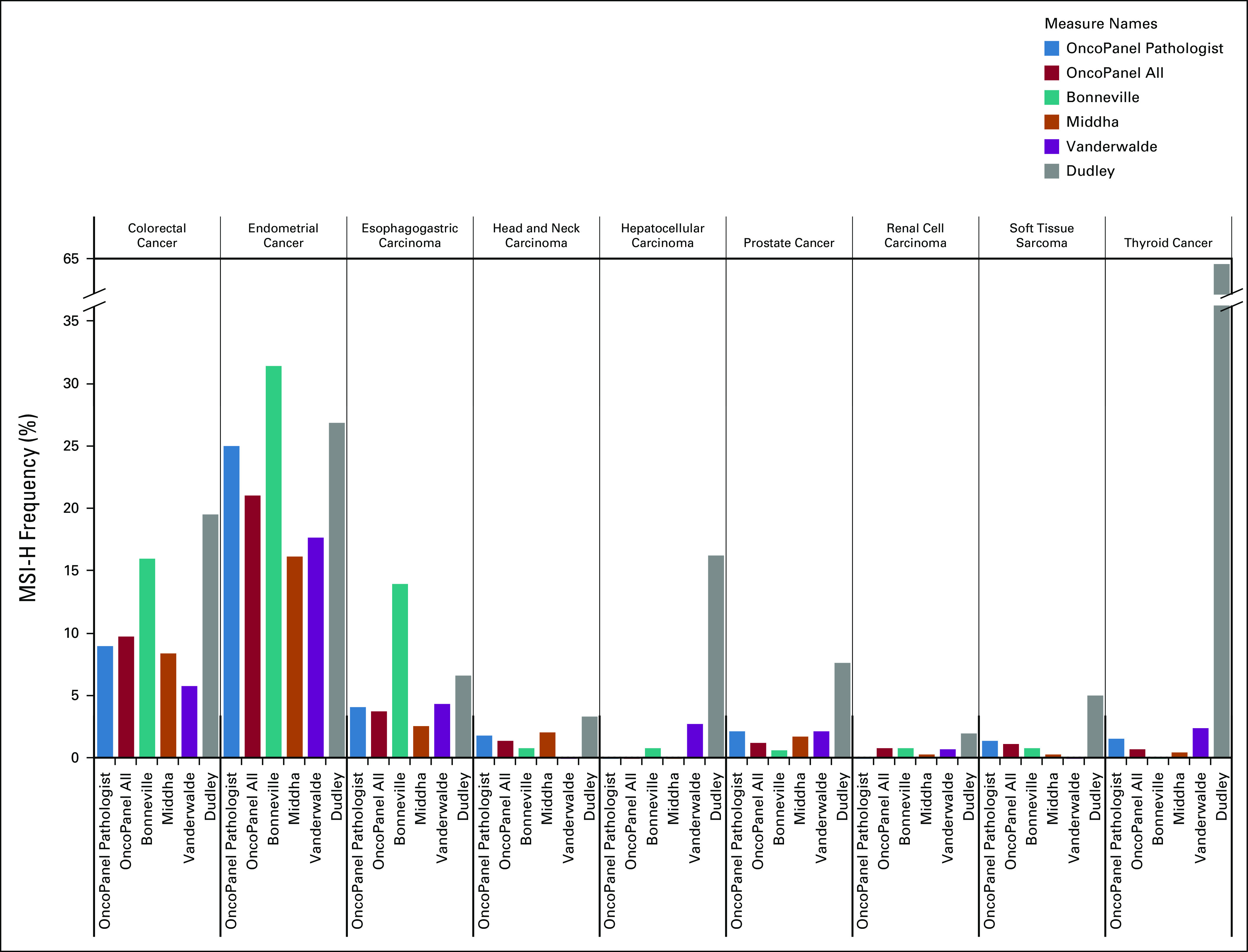
Task: Click Head and Neck 'Vanderwalde' x-axis label
Action: pyautogui.click(x=568, y=818)
